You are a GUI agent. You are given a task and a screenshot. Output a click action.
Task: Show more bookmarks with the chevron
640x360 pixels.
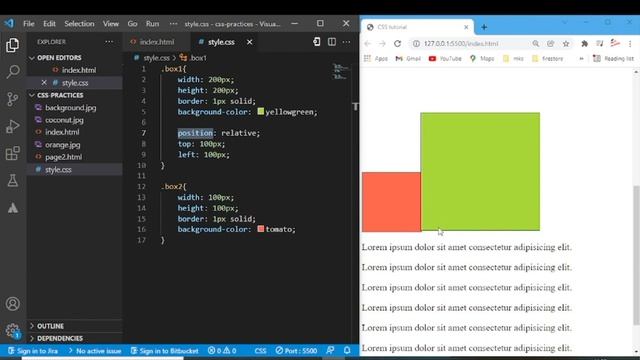581,59
